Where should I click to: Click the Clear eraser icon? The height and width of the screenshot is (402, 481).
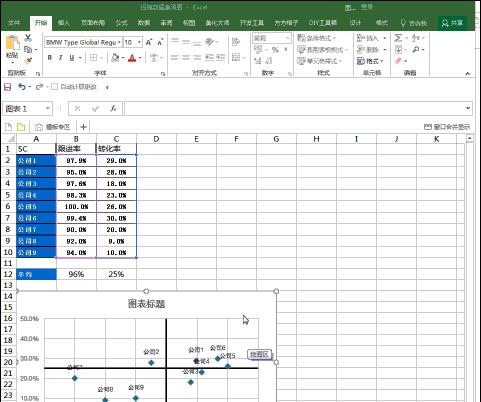398,61
